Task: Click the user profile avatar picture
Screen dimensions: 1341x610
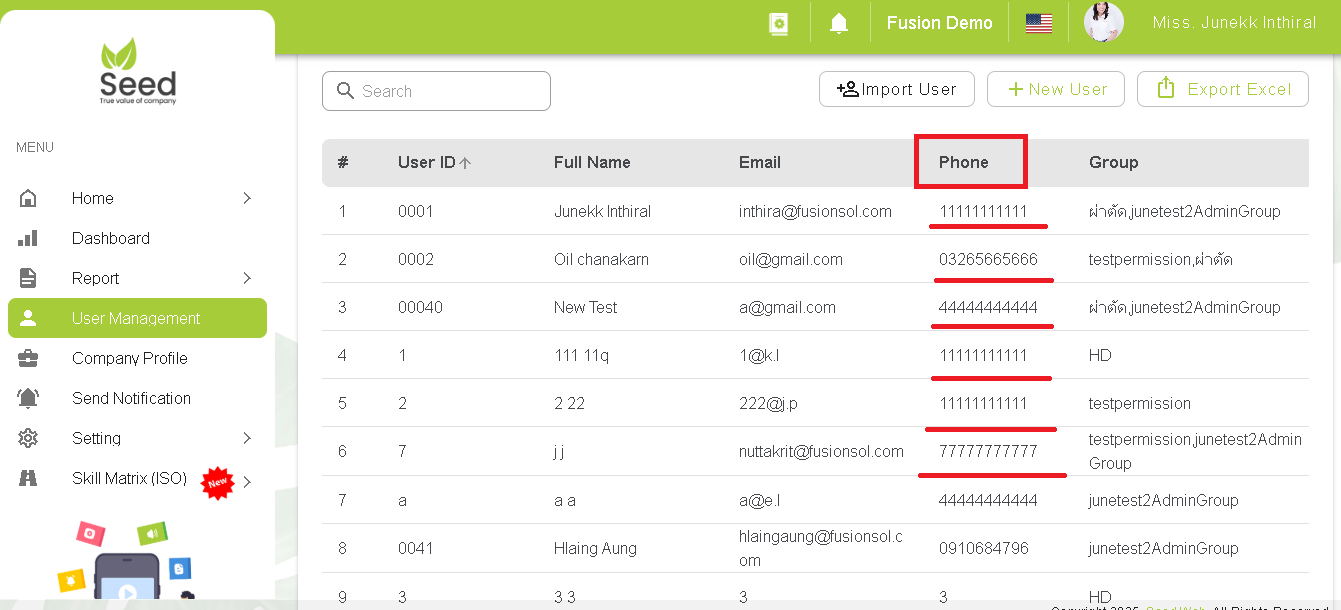Action: click(1104, 22)
